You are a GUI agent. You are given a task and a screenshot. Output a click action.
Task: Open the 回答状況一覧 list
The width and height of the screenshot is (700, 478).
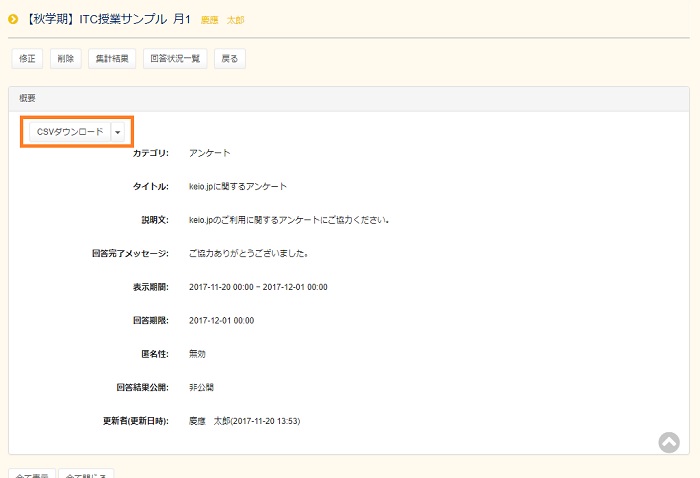(x=175, y=59)
